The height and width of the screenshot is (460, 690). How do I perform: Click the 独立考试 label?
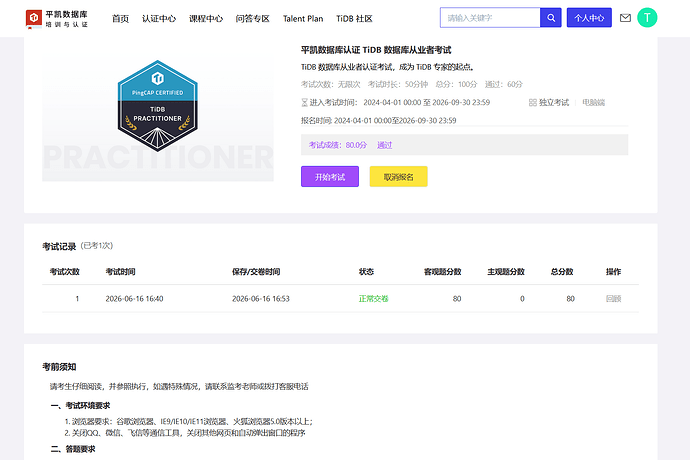click(554, 103)
